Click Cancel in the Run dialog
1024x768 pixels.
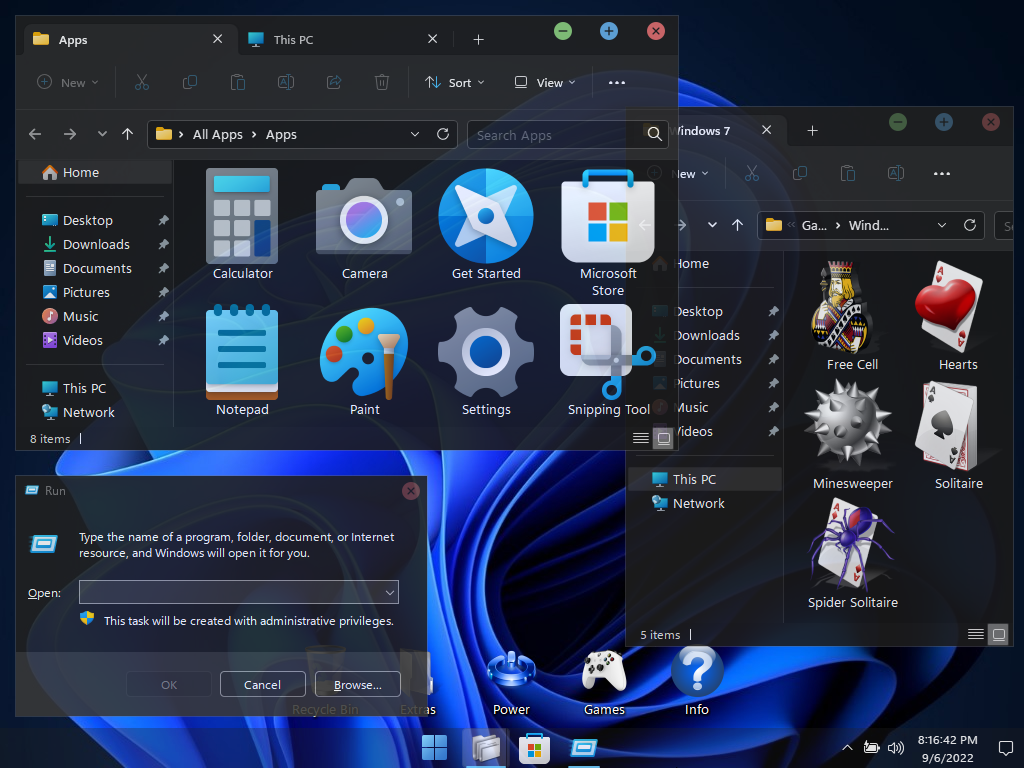pyautogui.click(x=263, y=684)
